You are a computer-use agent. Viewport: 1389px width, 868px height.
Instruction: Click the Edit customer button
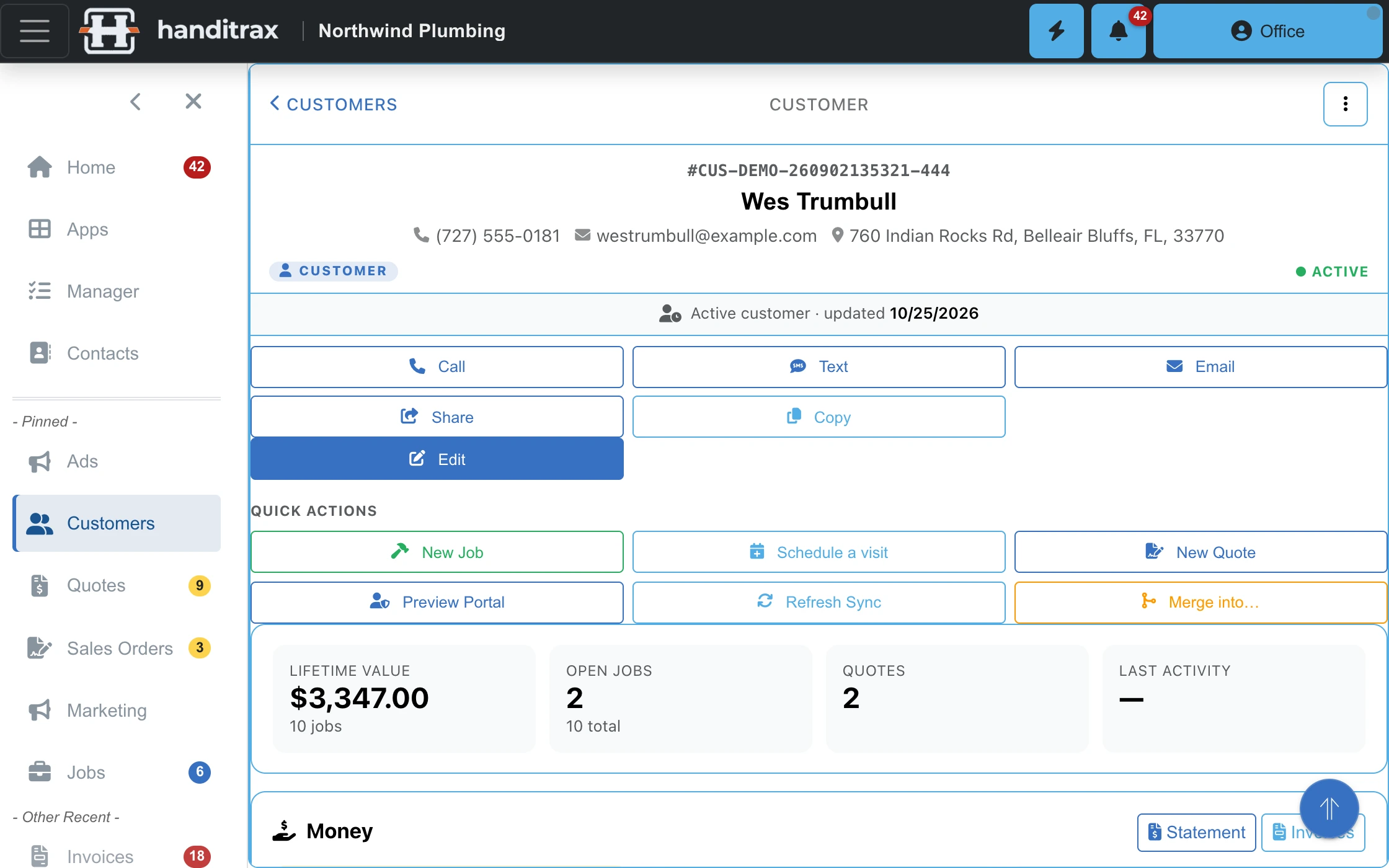(x=437, y=459)
